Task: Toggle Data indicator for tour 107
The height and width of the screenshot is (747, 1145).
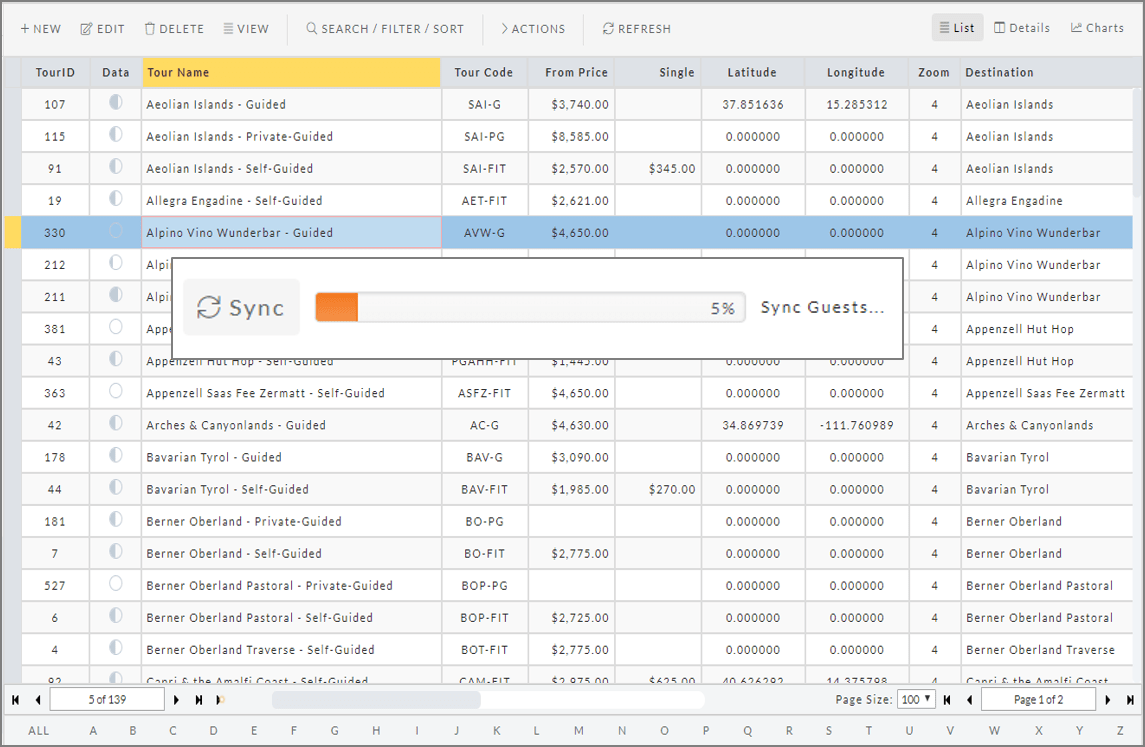Action: coord(116,103)
